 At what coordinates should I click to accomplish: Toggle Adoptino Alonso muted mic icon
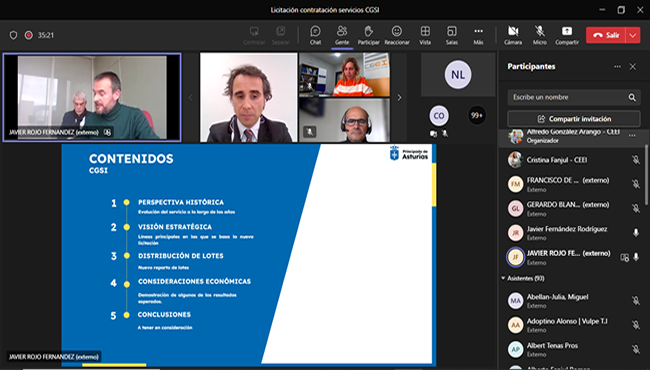click(636, 325)
